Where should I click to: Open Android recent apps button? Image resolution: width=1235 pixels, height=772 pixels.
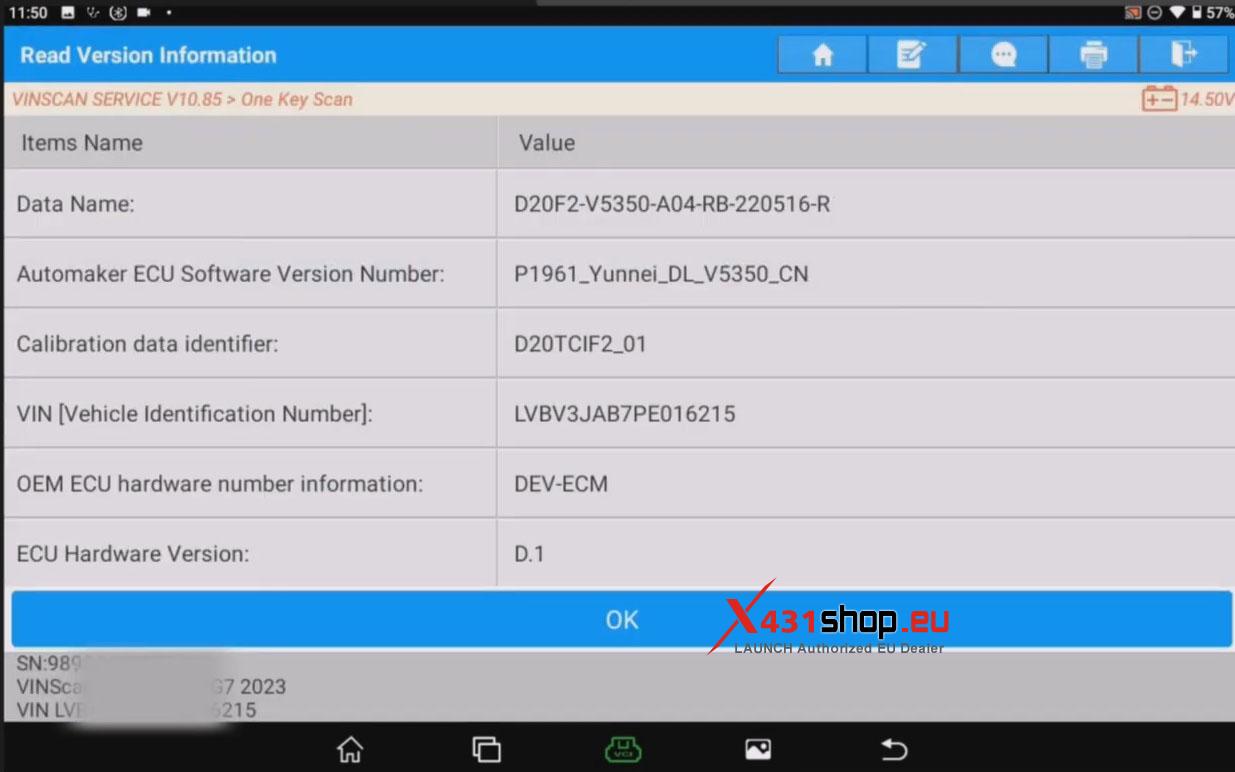pyautogui.click(x=486, y=749)
